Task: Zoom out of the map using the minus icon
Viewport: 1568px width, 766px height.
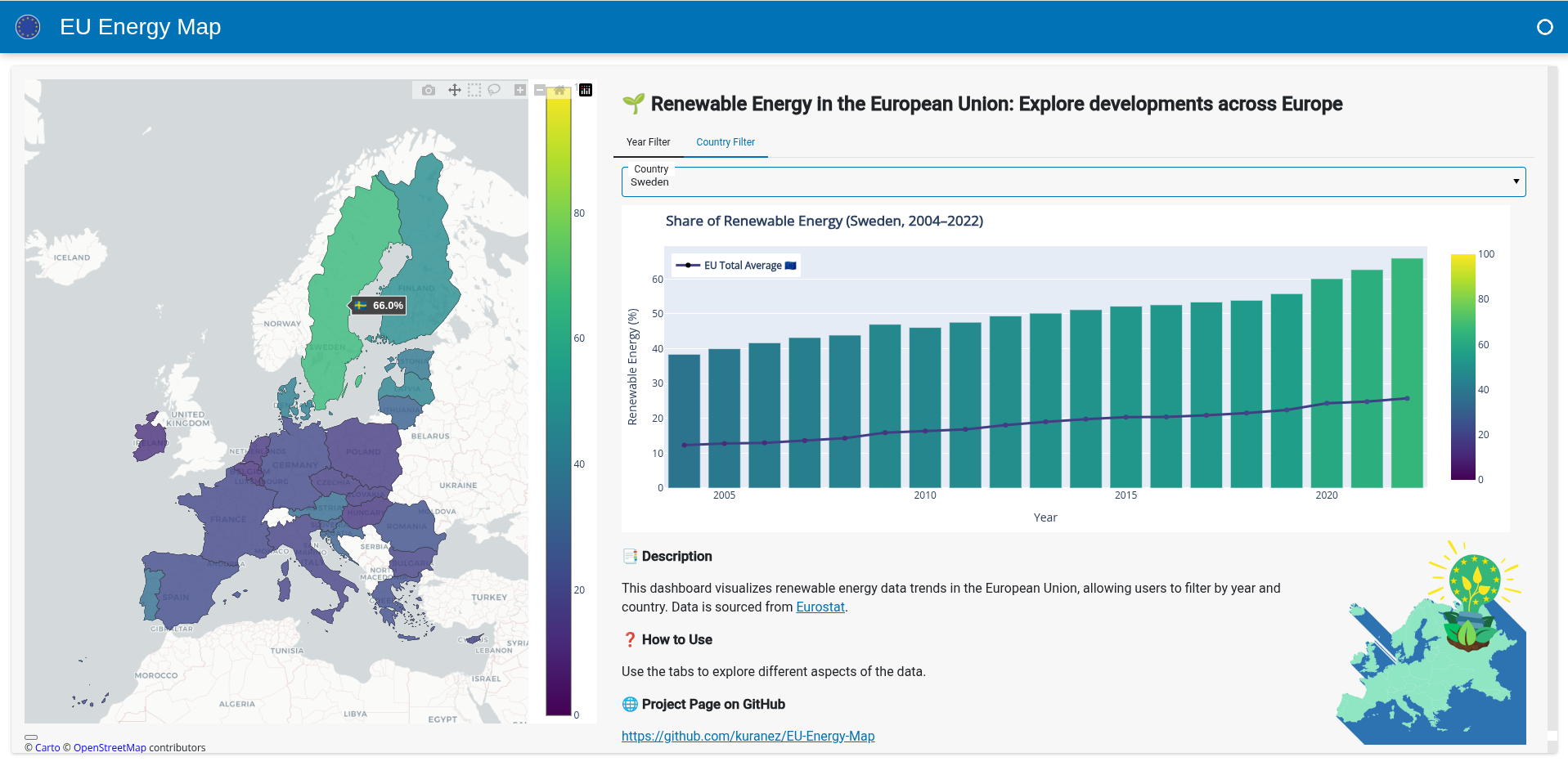Action: click(541, 90)
